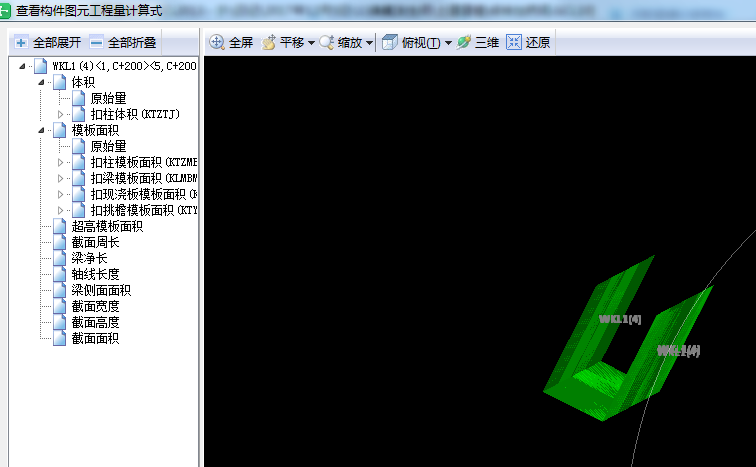Select 原始量 under 体积

(x=108, y=98)
